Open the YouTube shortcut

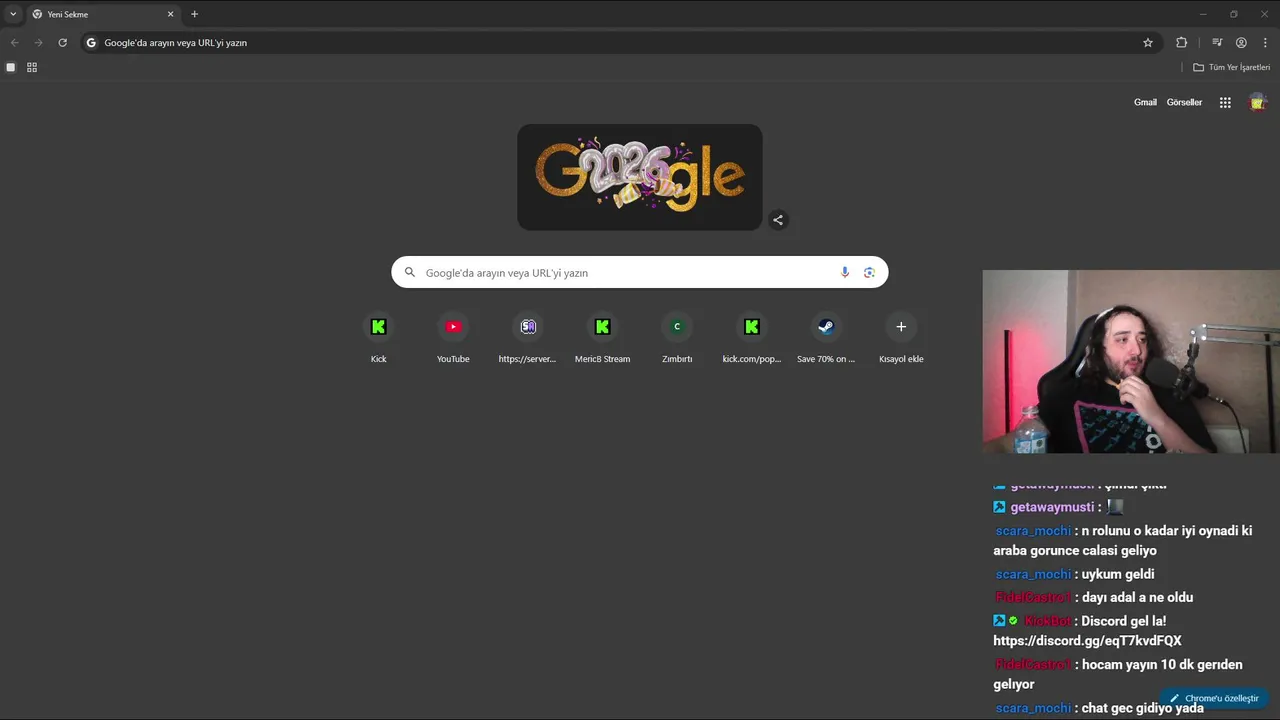coord(453,337)
